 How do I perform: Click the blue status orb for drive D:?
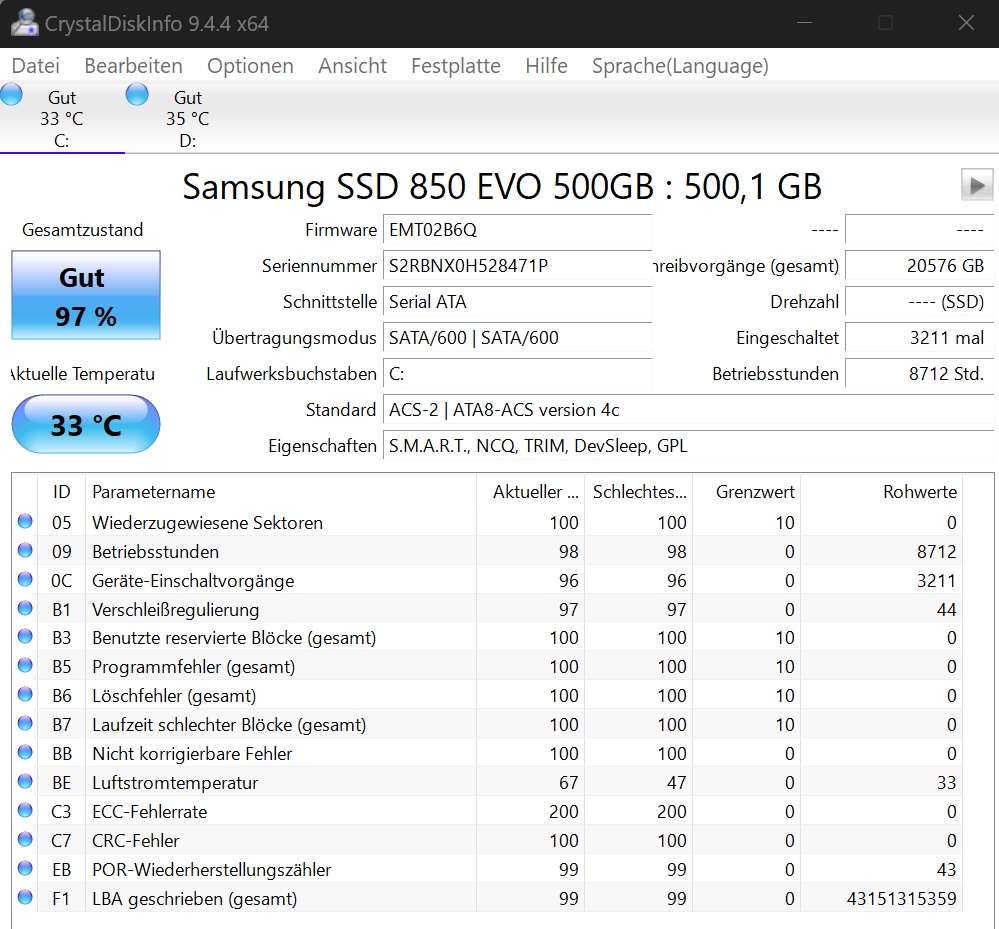point(137,94)
